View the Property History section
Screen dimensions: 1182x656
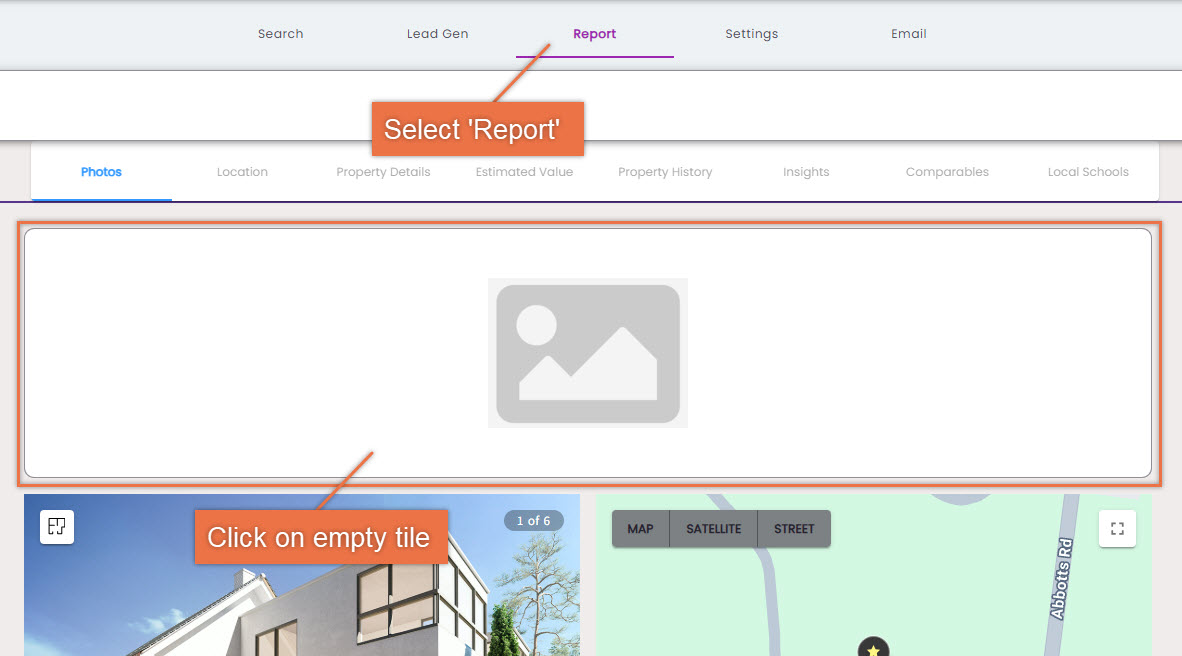pyautogui.click(x=665, y=172)
